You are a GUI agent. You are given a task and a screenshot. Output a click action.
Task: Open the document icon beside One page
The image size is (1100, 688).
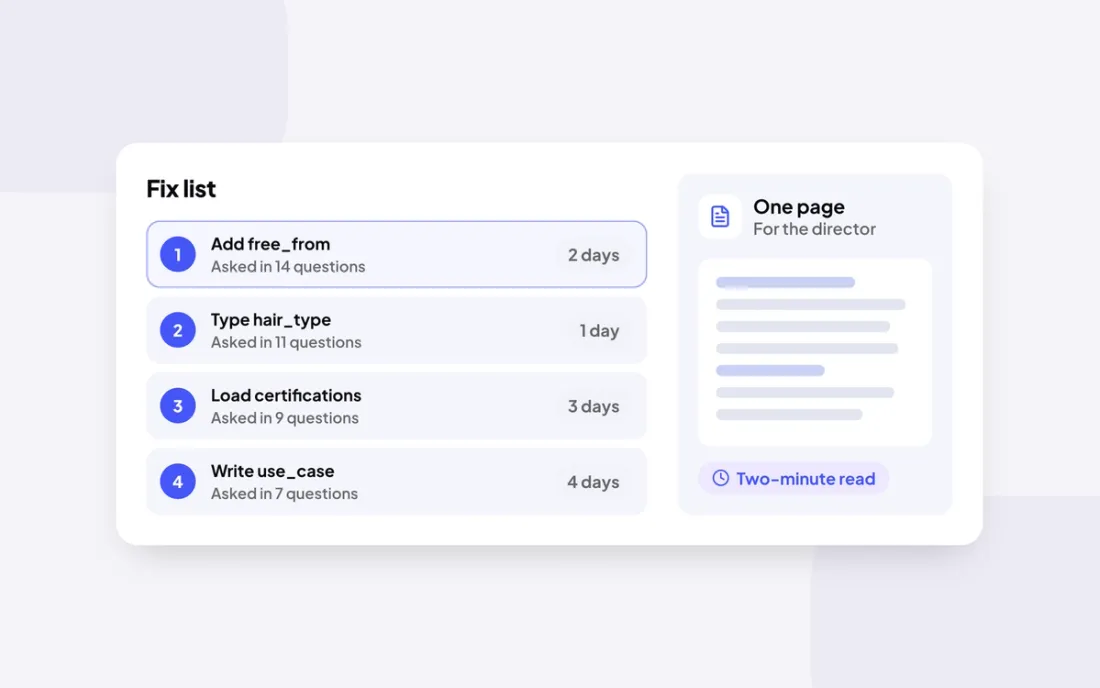[720, 216]
